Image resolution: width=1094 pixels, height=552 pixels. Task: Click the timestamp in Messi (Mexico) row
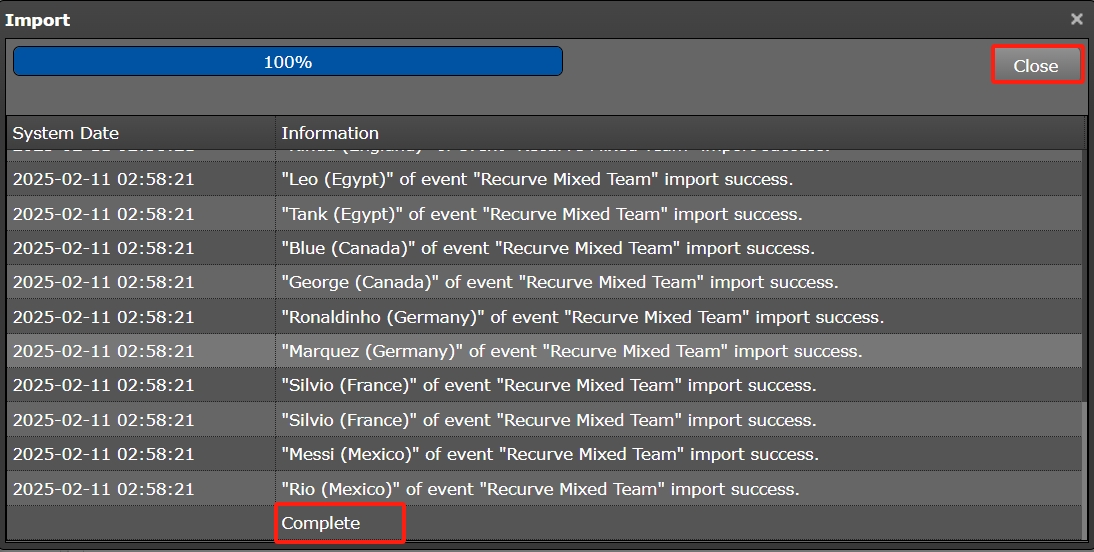click(x=103, y=454)
